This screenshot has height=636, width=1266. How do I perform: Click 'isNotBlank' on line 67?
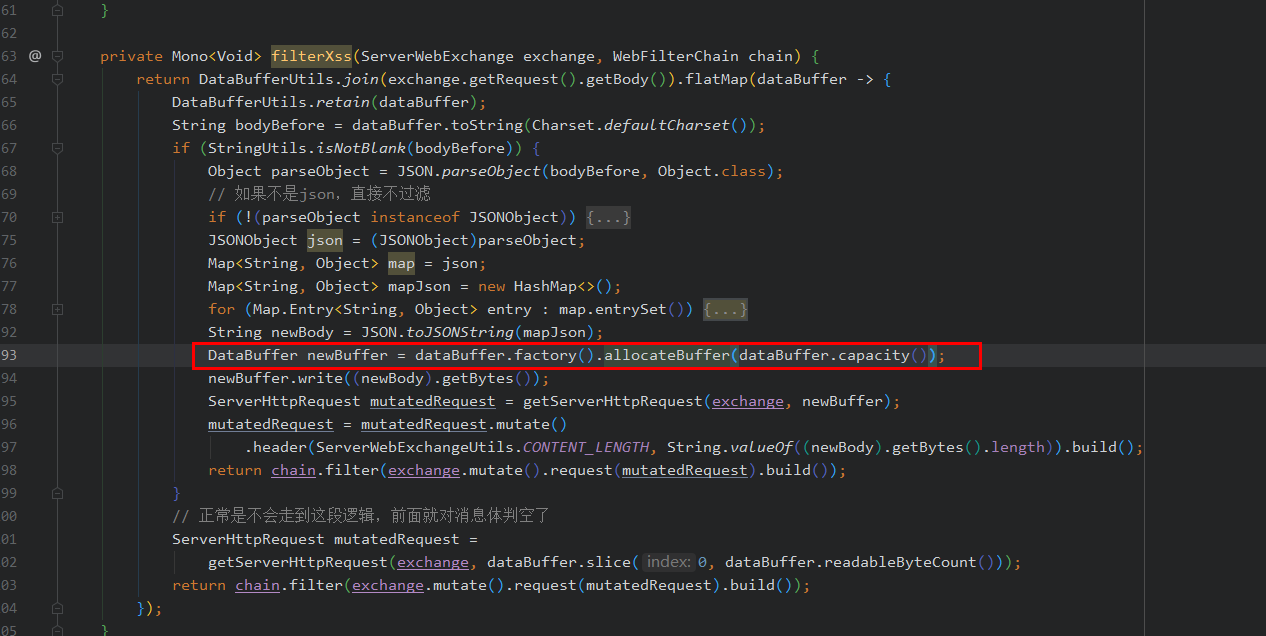361,148
